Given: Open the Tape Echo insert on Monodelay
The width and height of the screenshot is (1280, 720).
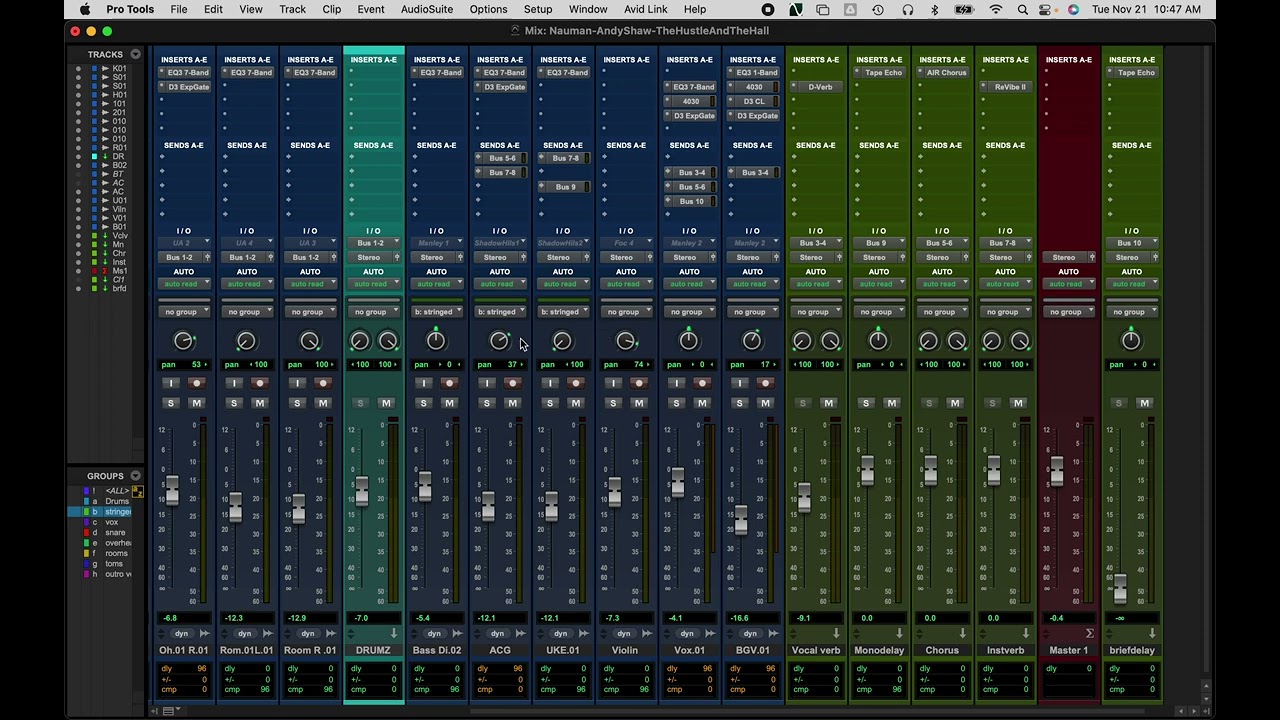Looking at the screenshot, I should (x=879, y=73).
